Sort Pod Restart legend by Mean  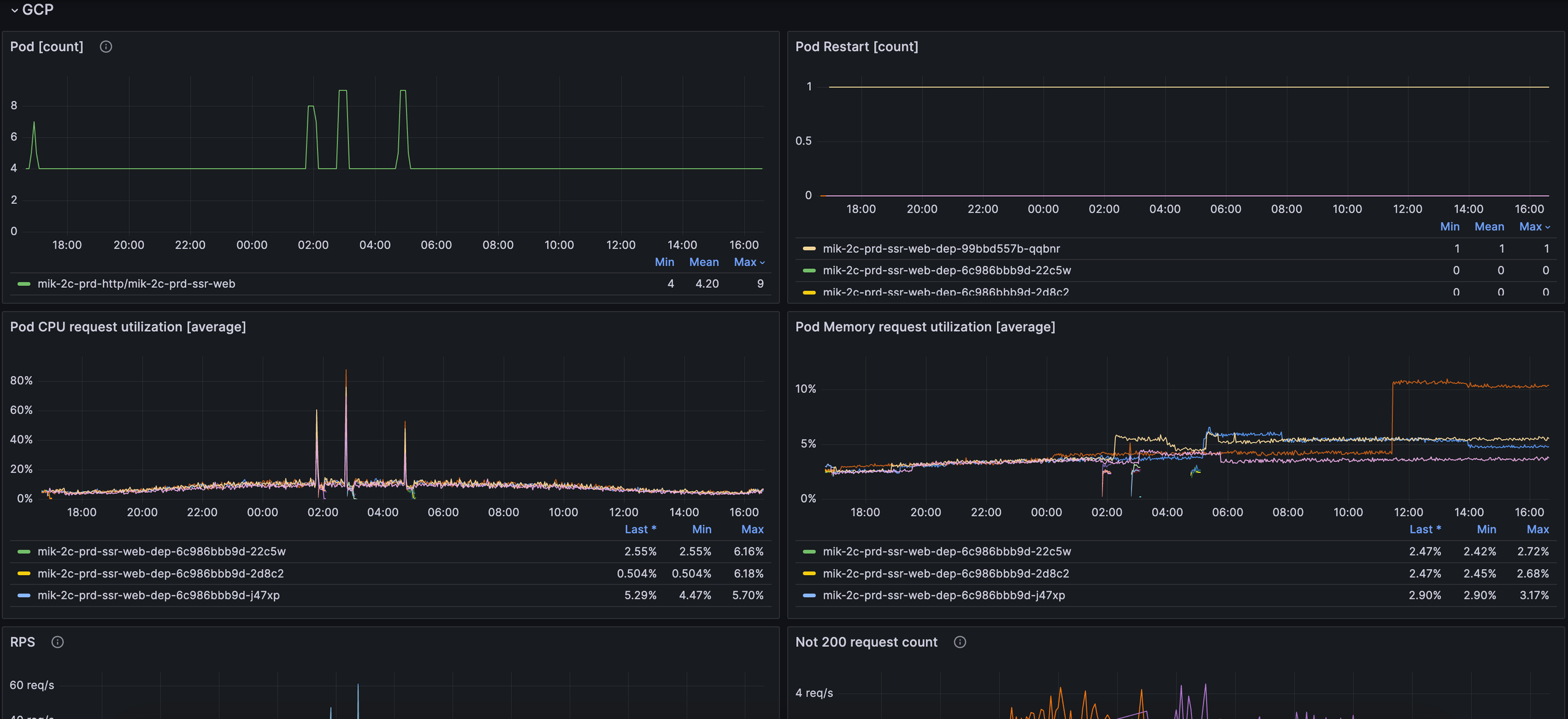(1489, 227)
